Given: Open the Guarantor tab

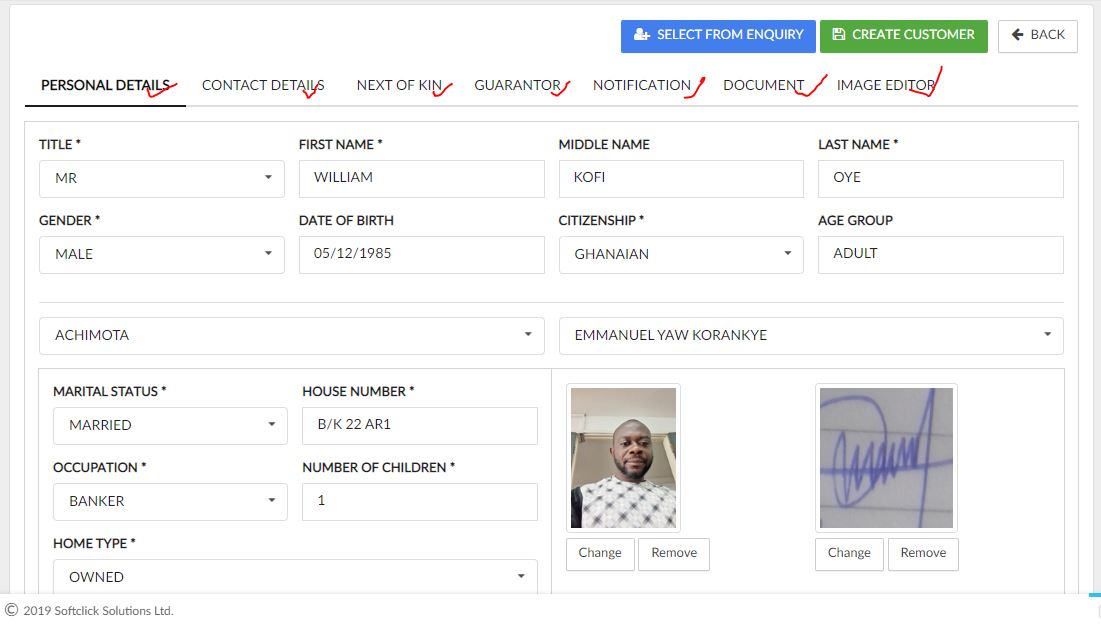Looking at the screenshot, I should (x=517, y=85).
